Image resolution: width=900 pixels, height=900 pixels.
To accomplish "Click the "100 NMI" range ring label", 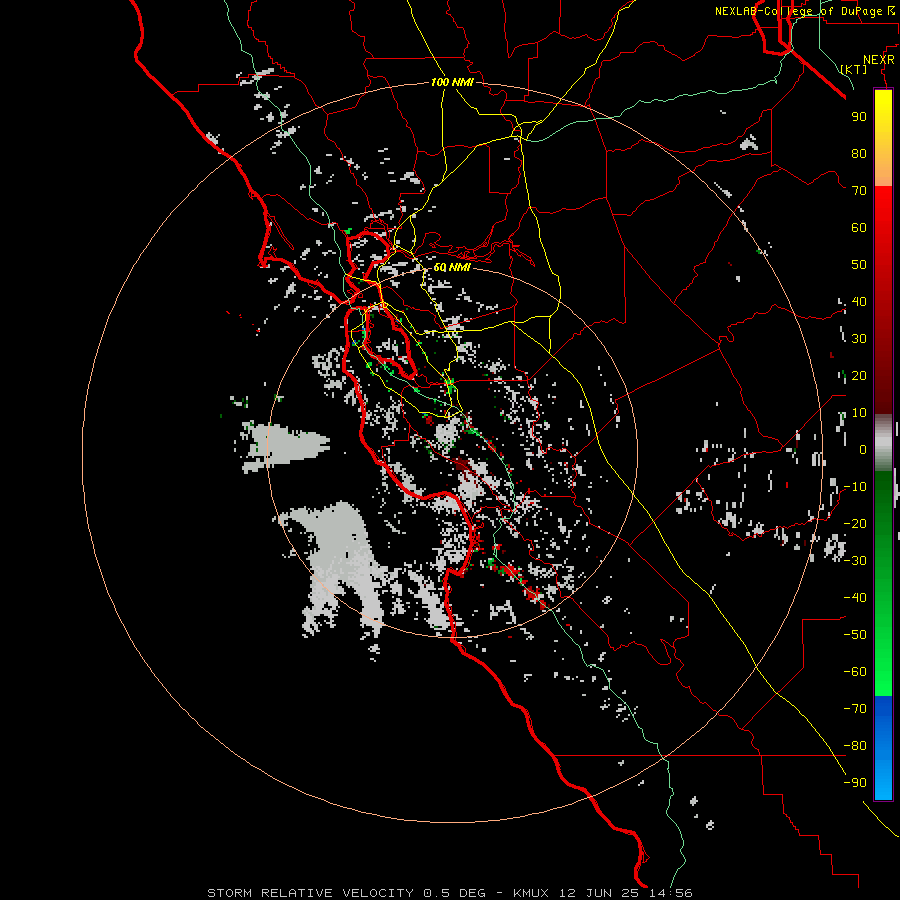I will pos(452,82).
